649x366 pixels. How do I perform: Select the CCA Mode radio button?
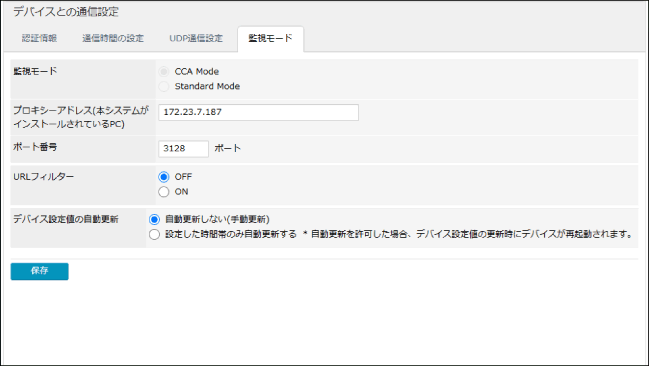point(164,72)
